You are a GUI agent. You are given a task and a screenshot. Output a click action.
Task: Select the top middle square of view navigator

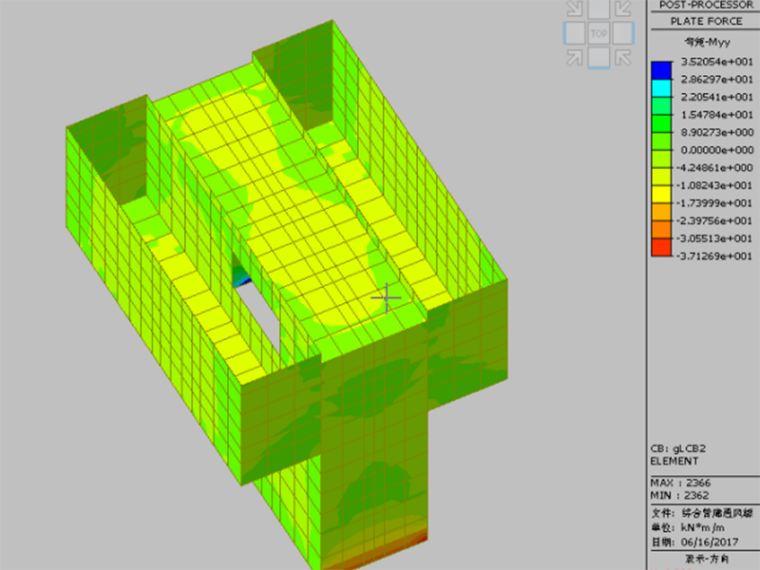pos(599,9)
